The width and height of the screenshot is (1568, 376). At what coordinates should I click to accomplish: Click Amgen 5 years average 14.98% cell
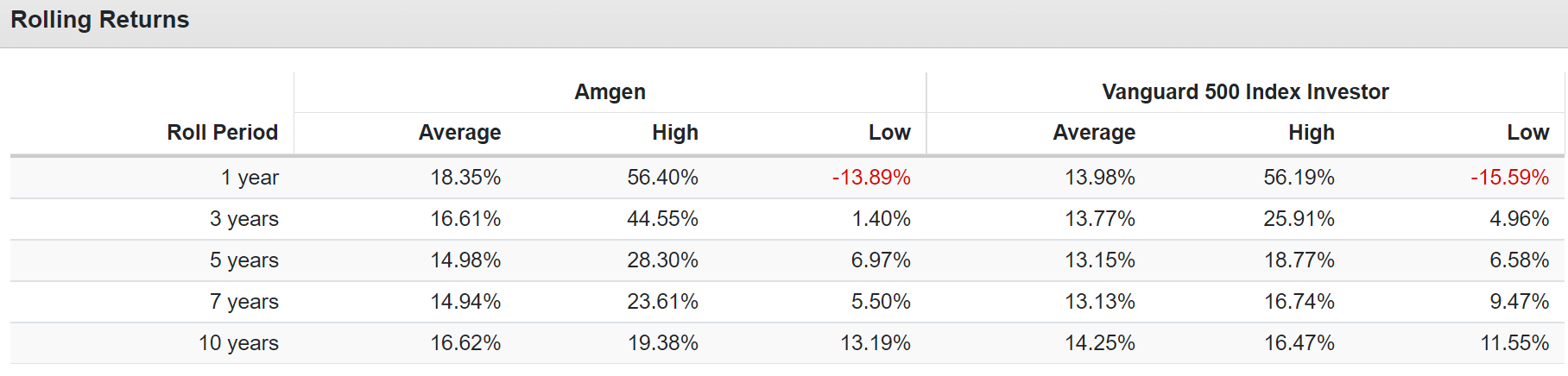(465, 260)
